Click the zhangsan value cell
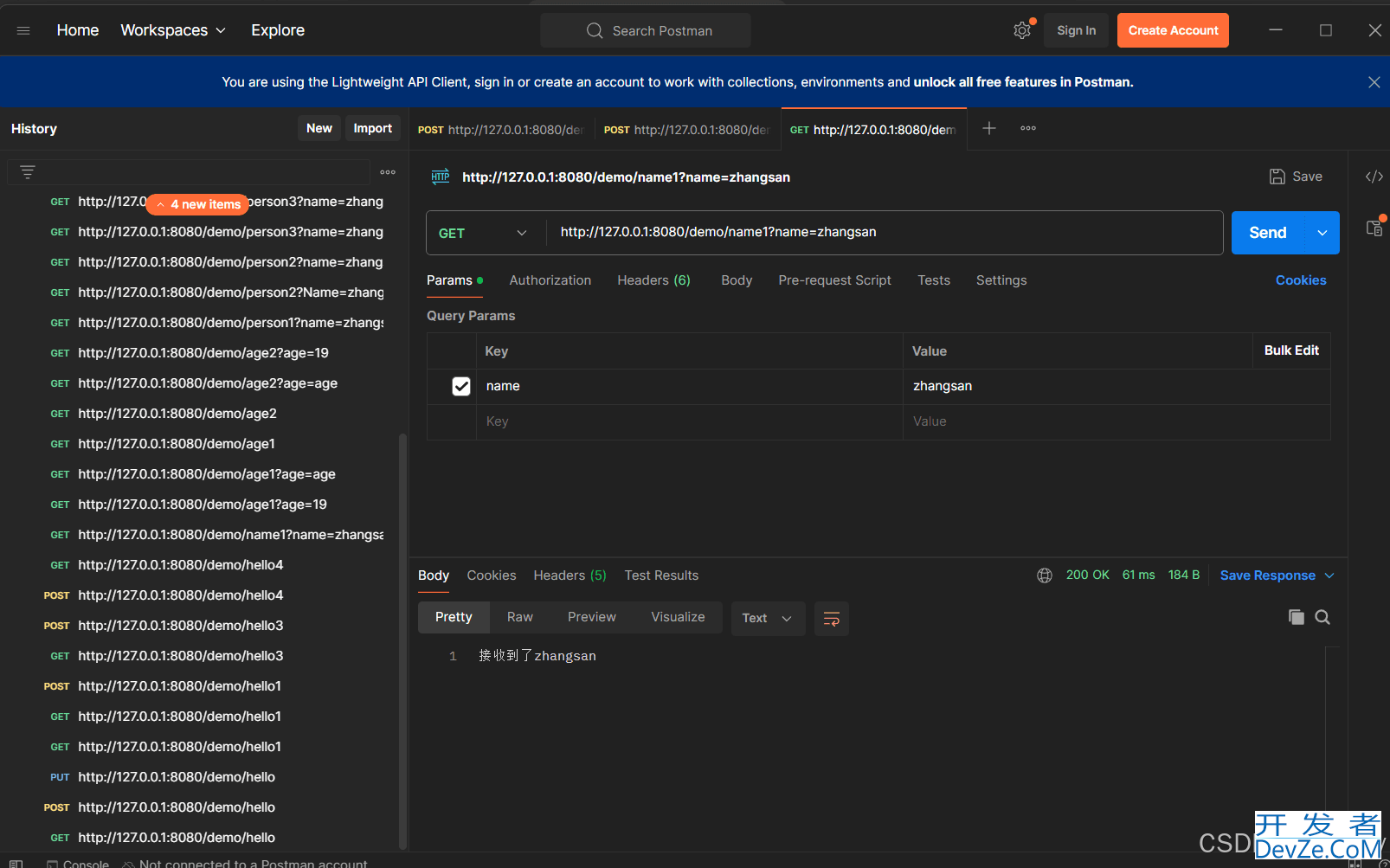This screenshot has height=868, width=1390. 1117,386
